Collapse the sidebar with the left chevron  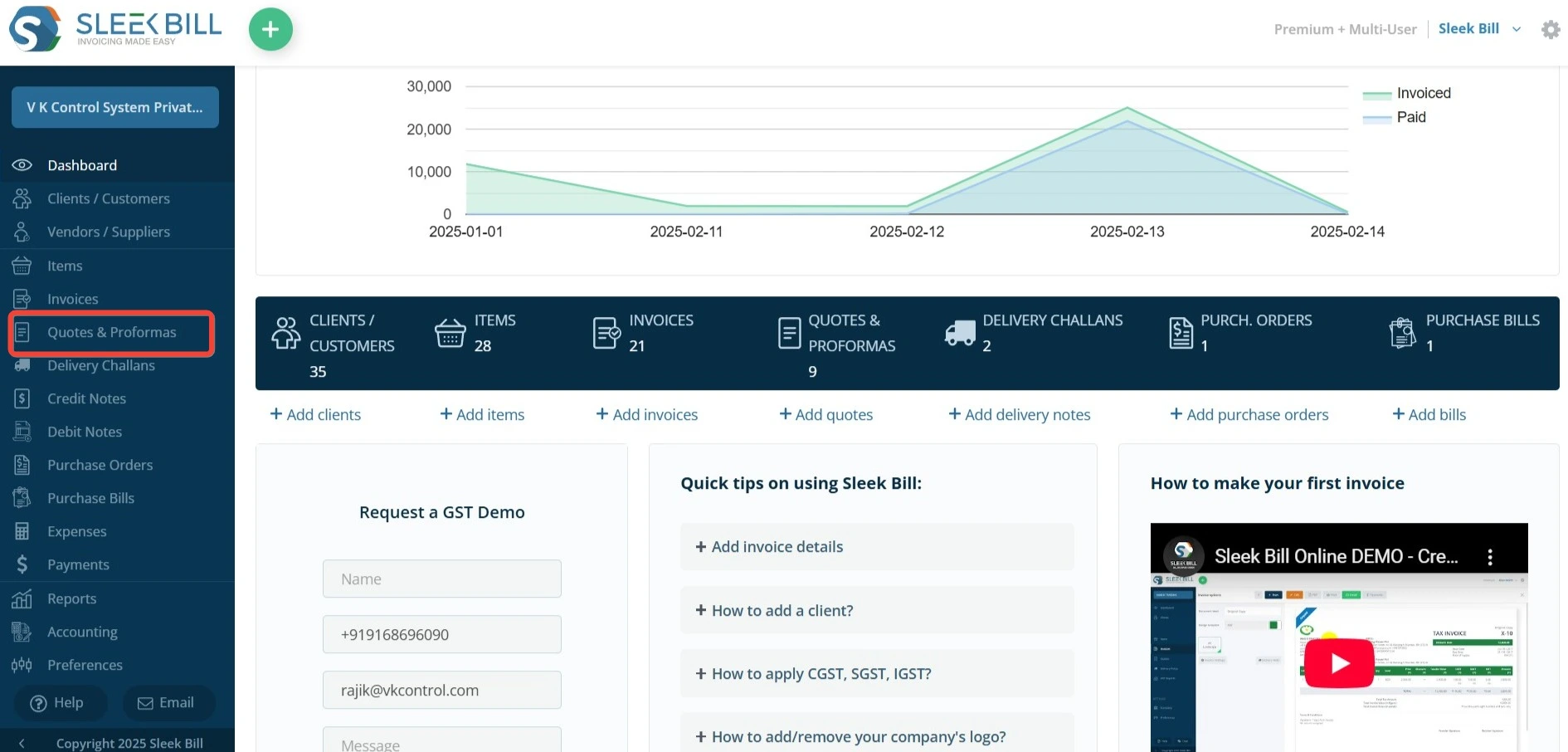[x=22, y=743]
